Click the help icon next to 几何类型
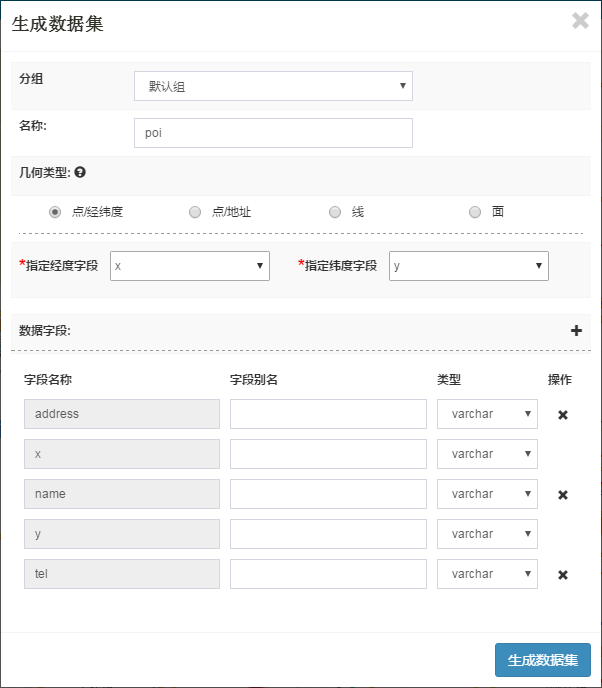Image resolution: width=602 pixels, height=688 pixels. [80, 172]
